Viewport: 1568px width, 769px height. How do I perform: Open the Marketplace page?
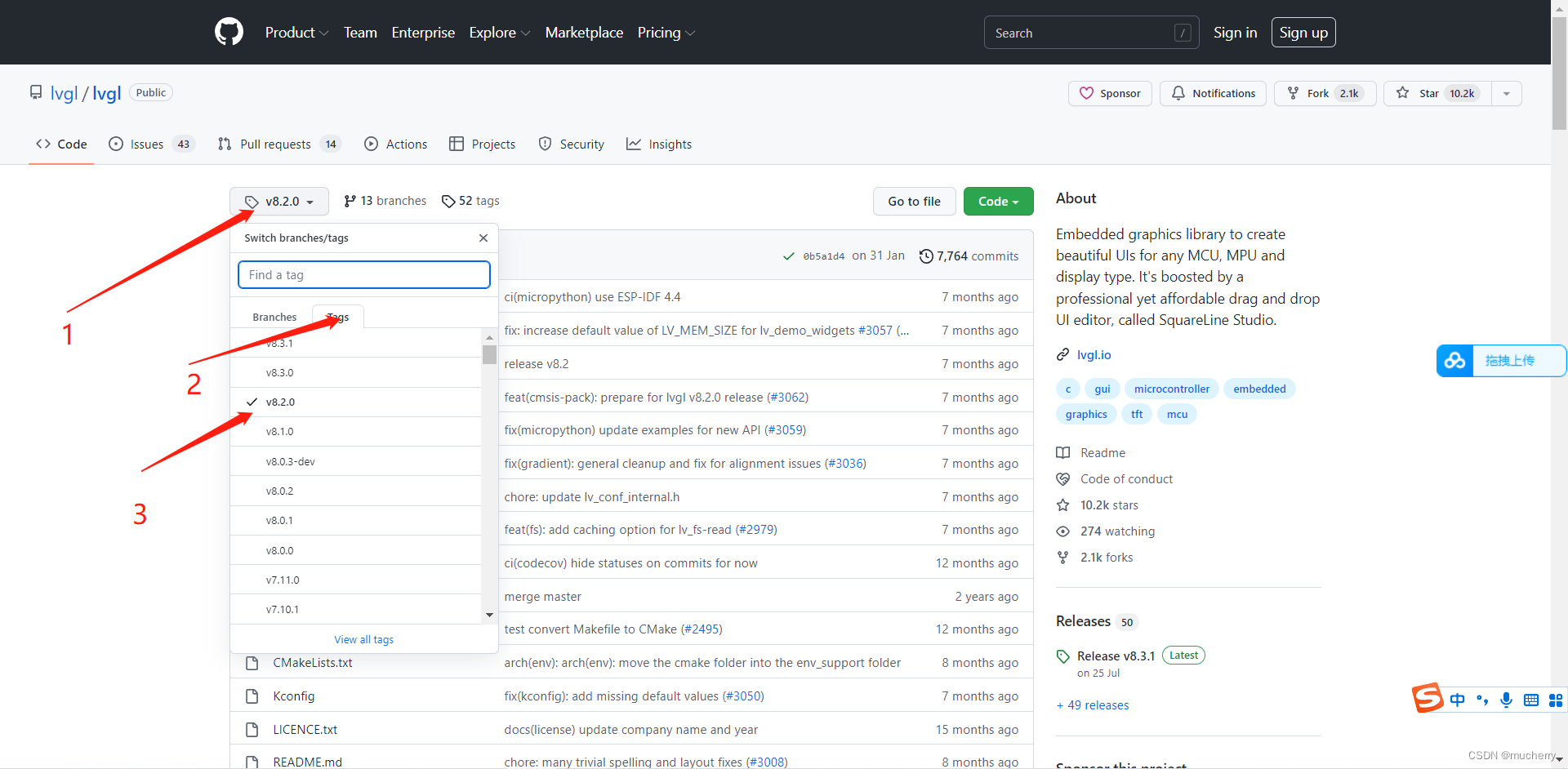click(584, 33)
